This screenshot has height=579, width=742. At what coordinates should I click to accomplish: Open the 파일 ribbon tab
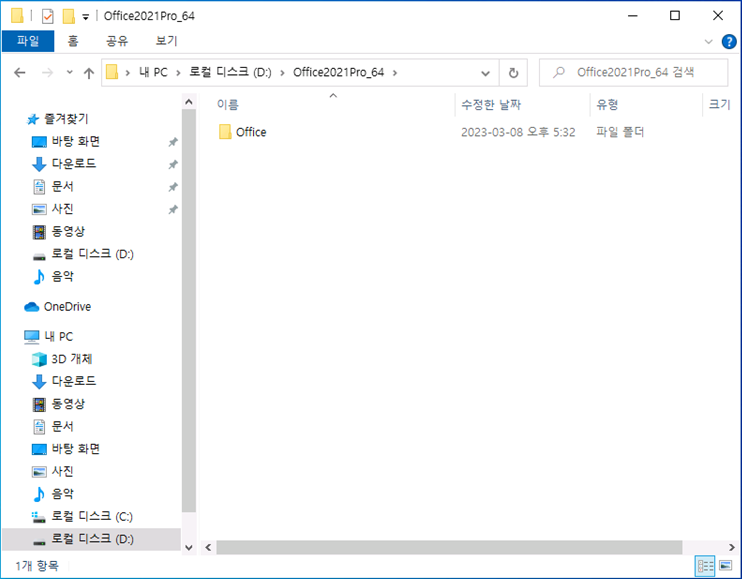(28, 41)
